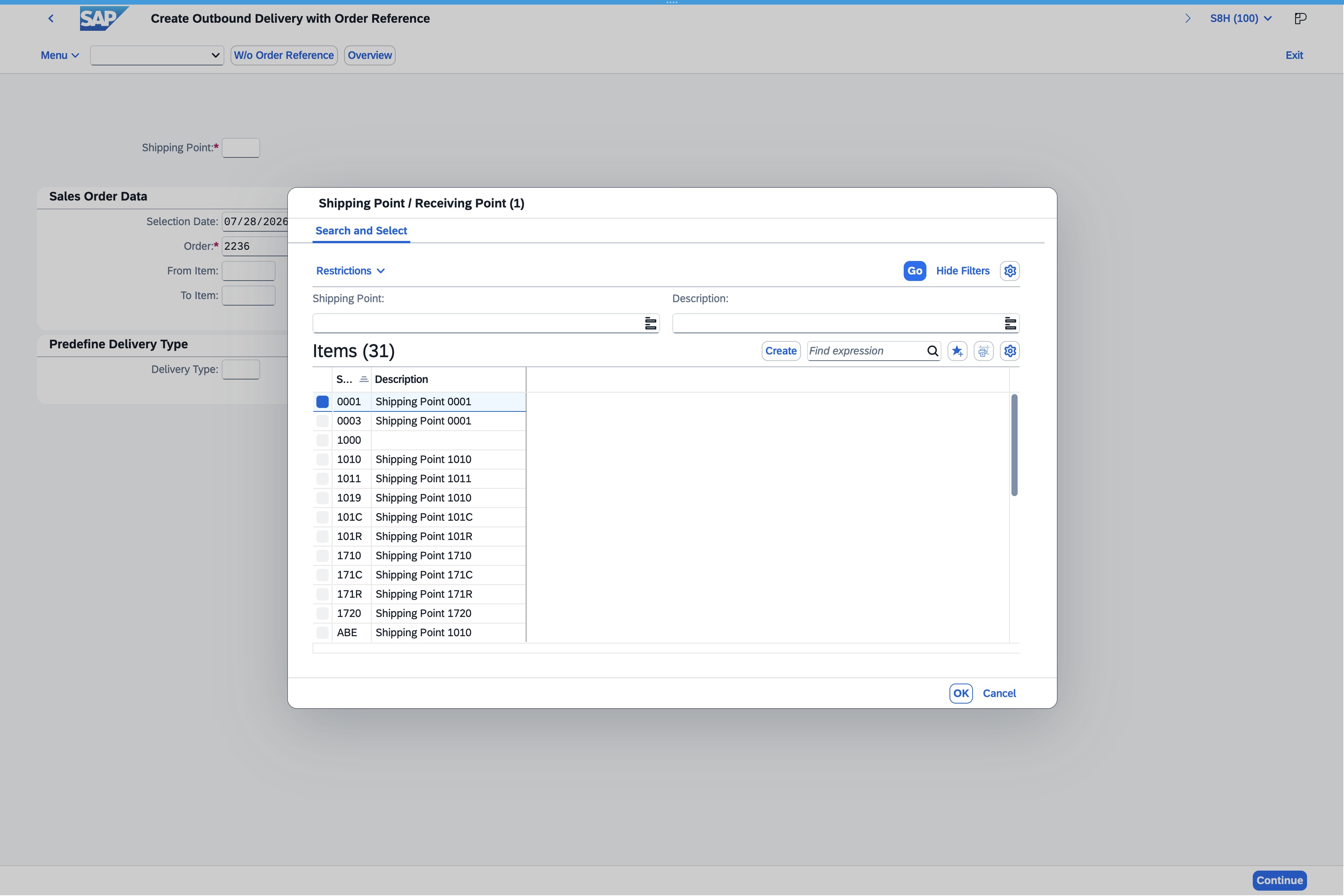Run search with Go button
1344x896 pixels.
click(915, 271)
